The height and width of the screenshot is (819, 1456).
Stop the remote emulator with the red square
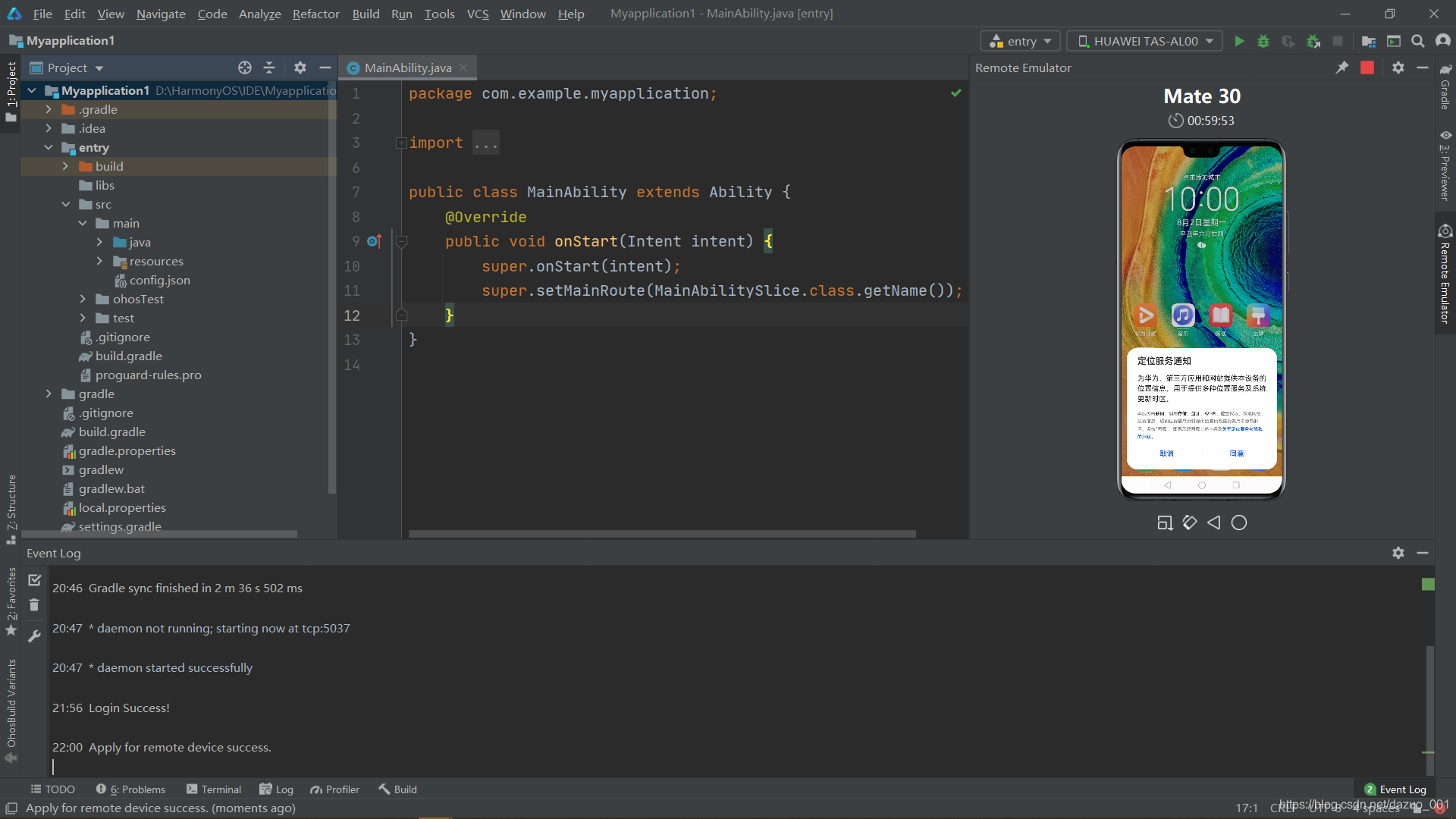(1367, 67)
